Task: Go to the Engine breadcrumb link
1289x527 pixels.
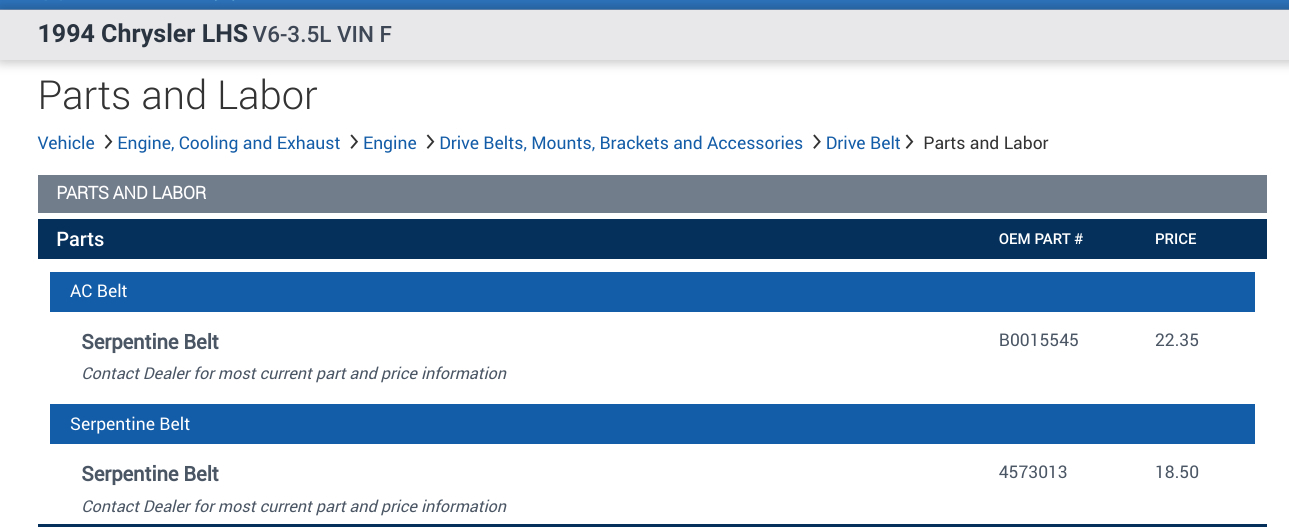Action: (x=390, y=143)
